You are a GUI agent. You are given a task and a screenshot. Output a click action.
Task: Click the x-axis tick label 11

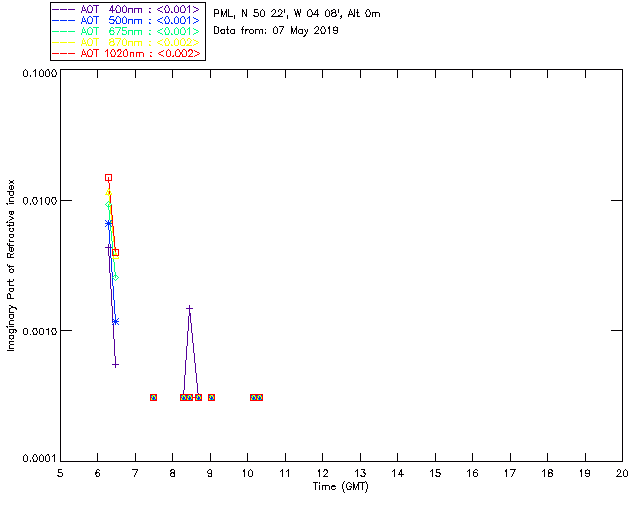tap(285, 473)
